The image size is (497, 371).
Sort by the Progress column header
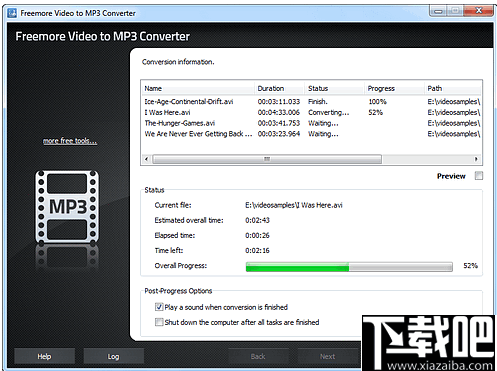[394, 88]
